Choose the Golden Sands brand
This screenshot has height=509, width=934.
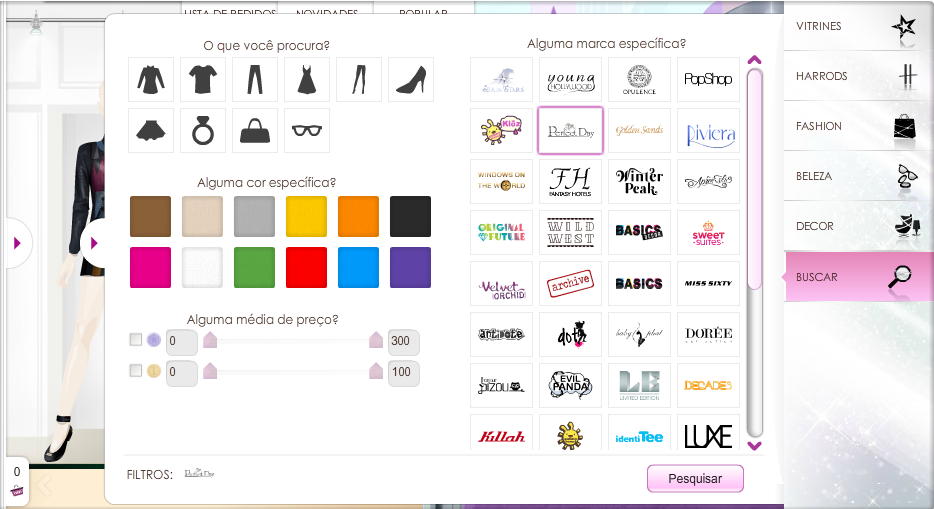pyautogui.click(x=639, y=131)
